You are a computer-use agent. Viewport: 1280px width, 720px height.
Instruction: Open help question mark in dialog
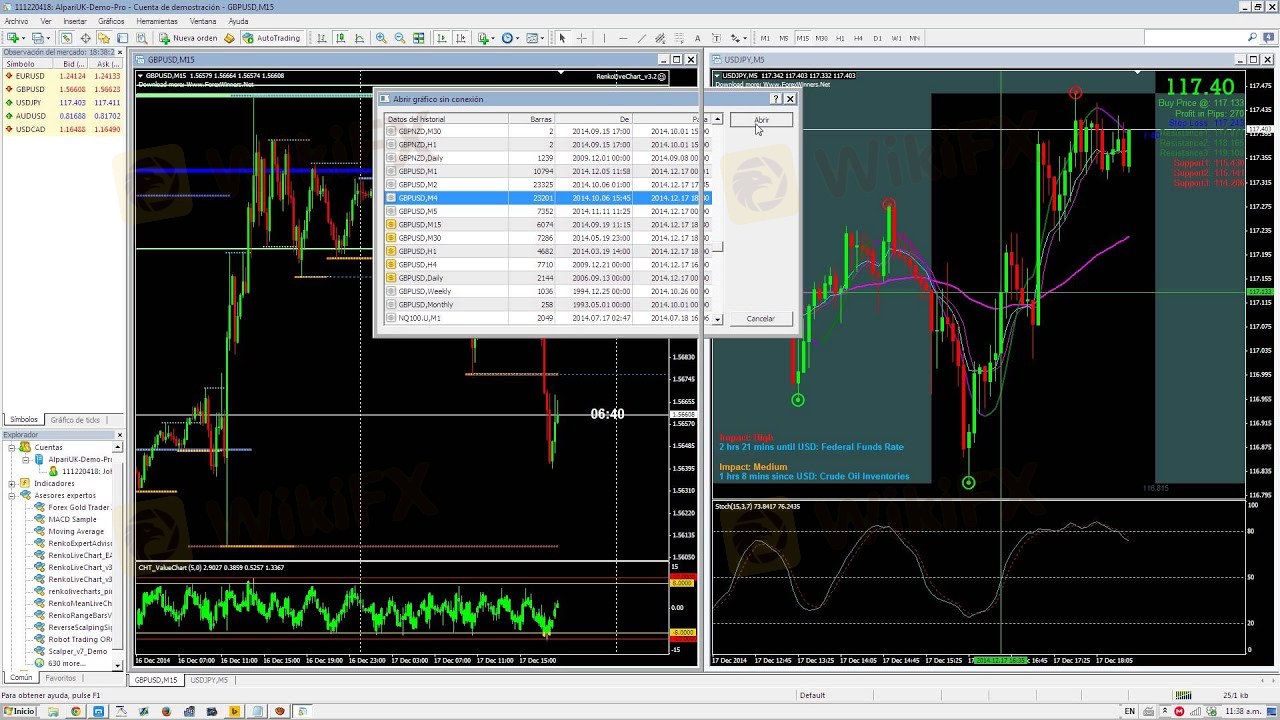pyautogui.click(x=775, y=99)
